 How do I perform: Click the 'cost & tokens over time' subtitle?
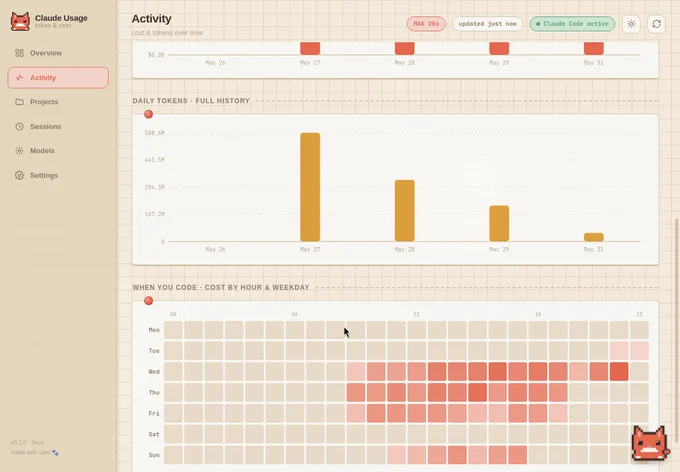point(167,33)
